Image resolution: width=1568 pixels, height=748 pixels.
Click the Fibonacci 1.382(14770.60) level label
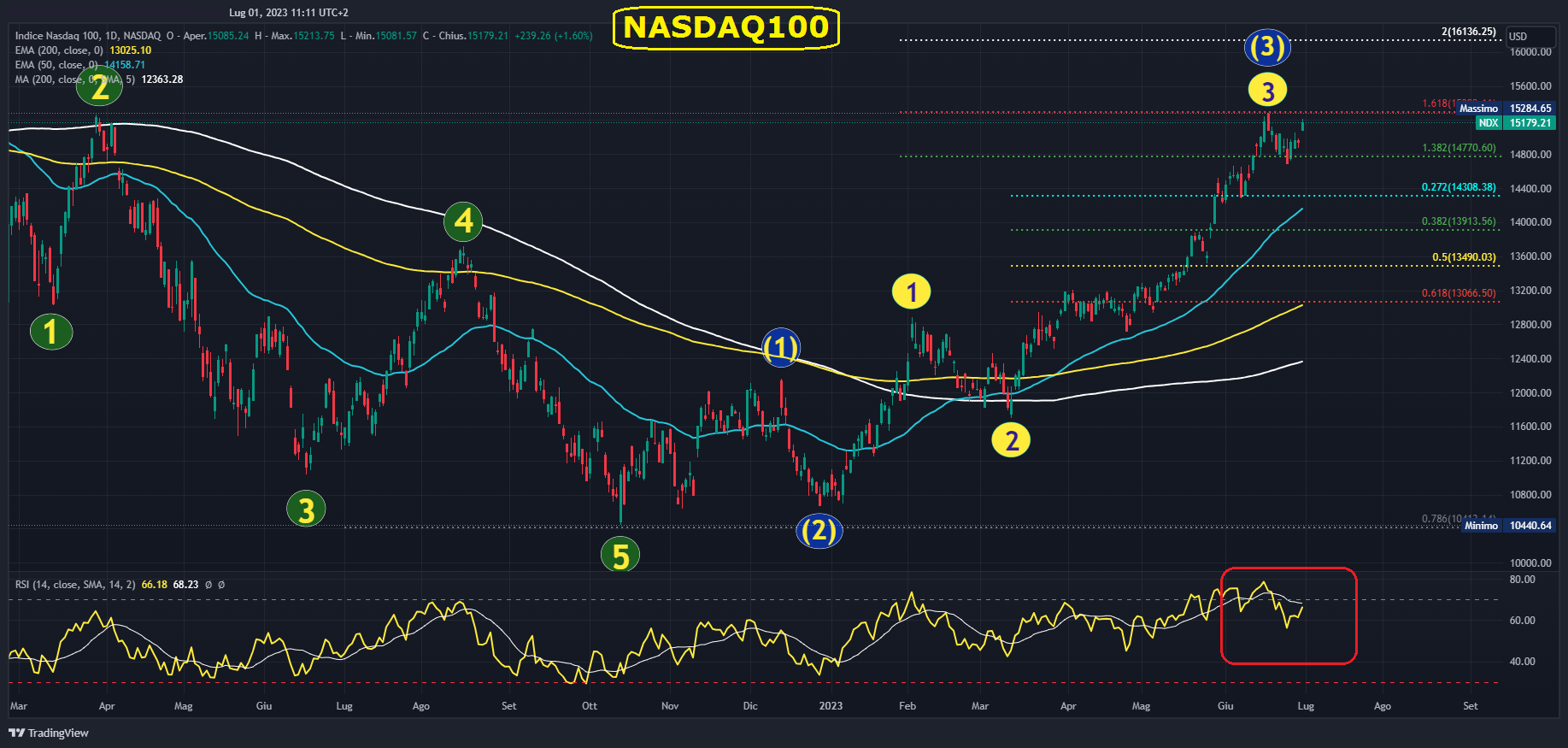tap(1459, 148)
